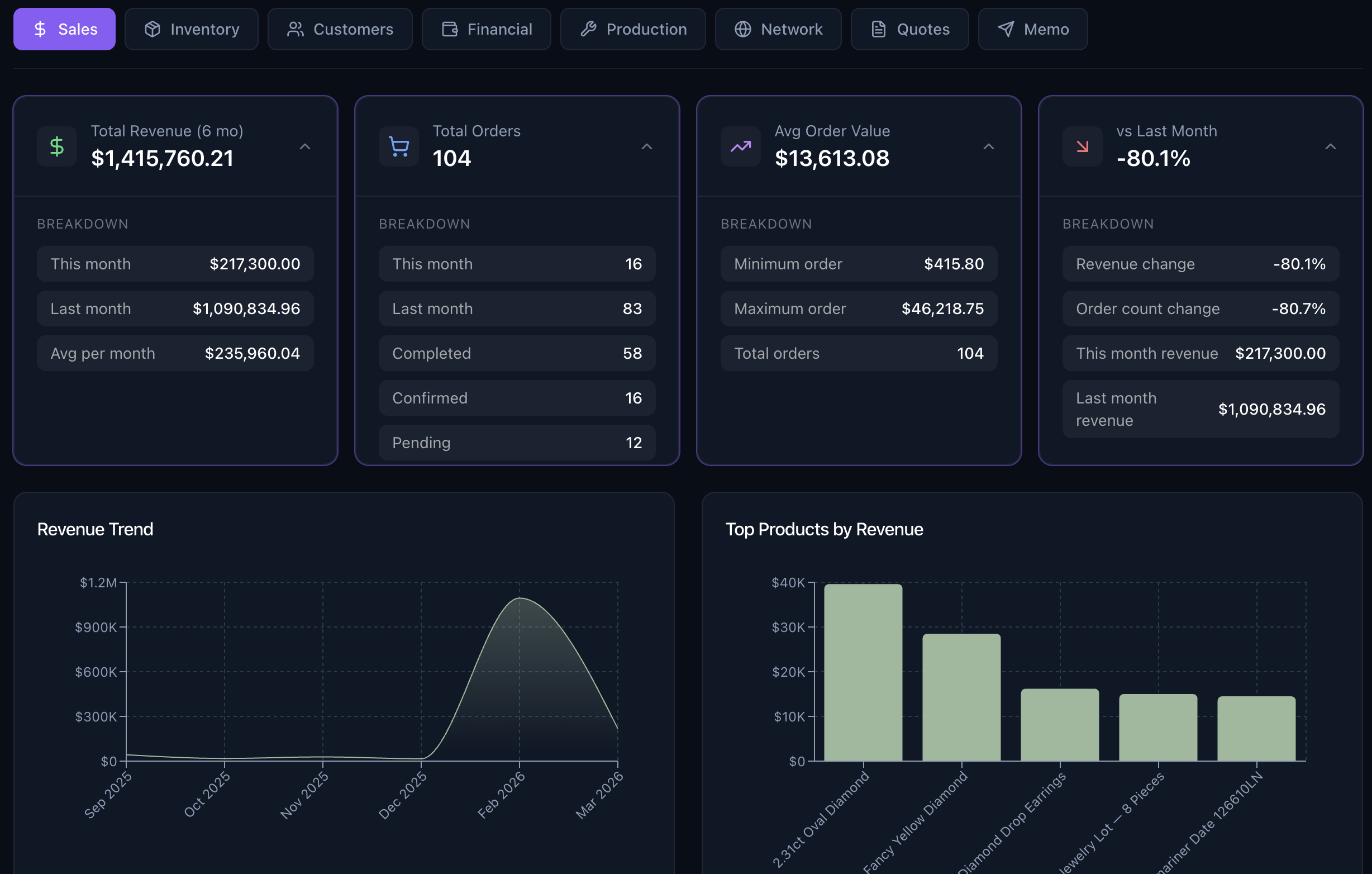Viewport: 1372px width, 874px height.
Task: Open the Memo tab
Action: 1033,29
